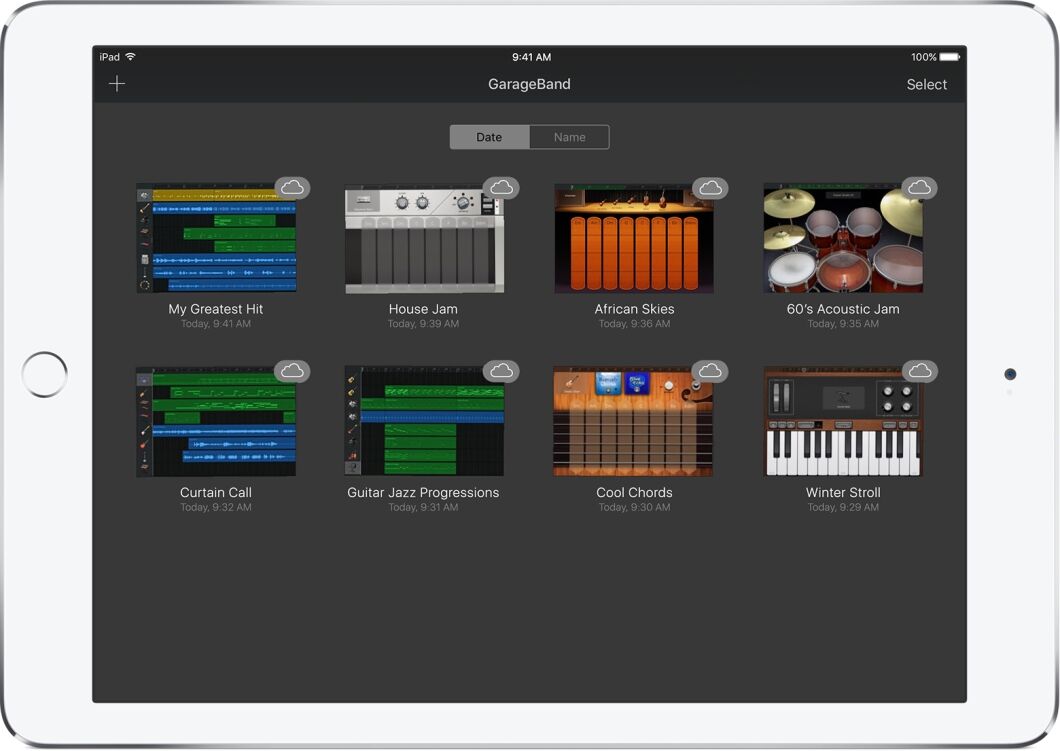Tap the cloud icon on "60's Acoustic Jam"
1060x751 pixels.
(x=920, y=187)
